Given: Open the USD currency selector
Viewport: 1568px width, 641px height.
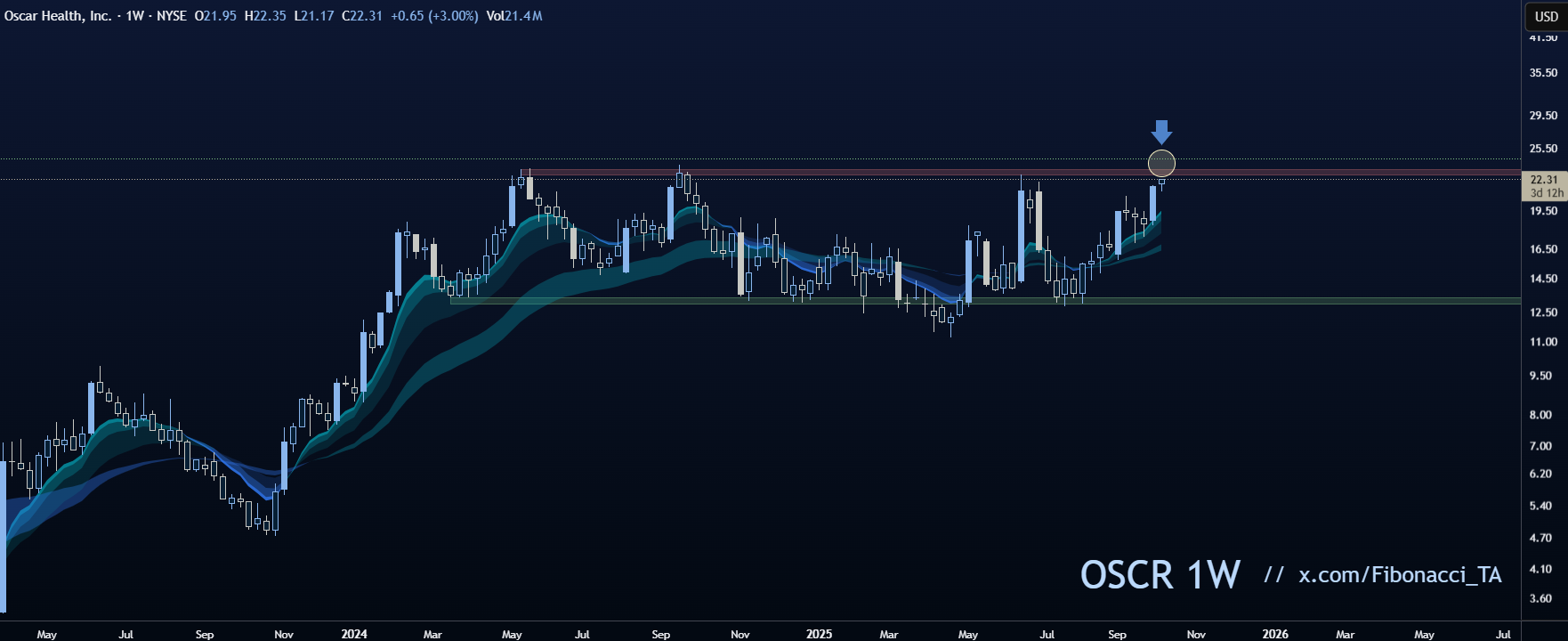Looking at the screenshot, I should pos(1546,16).
